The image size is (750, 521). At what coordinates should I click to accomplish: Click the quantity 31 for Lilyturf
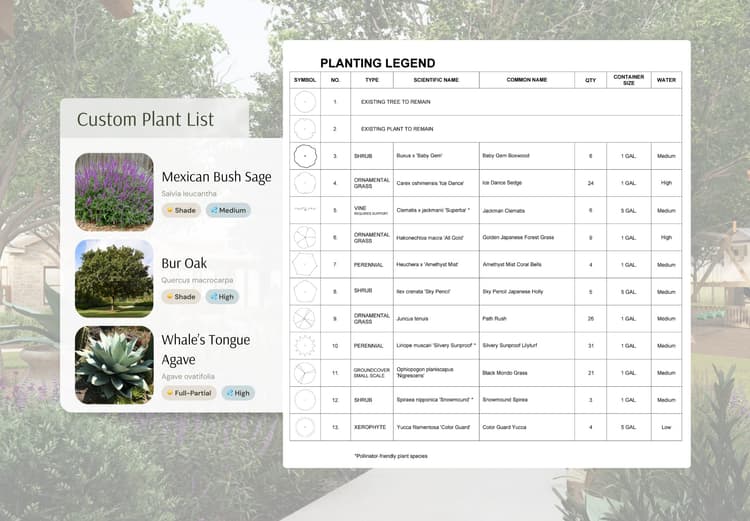(590, 345)
